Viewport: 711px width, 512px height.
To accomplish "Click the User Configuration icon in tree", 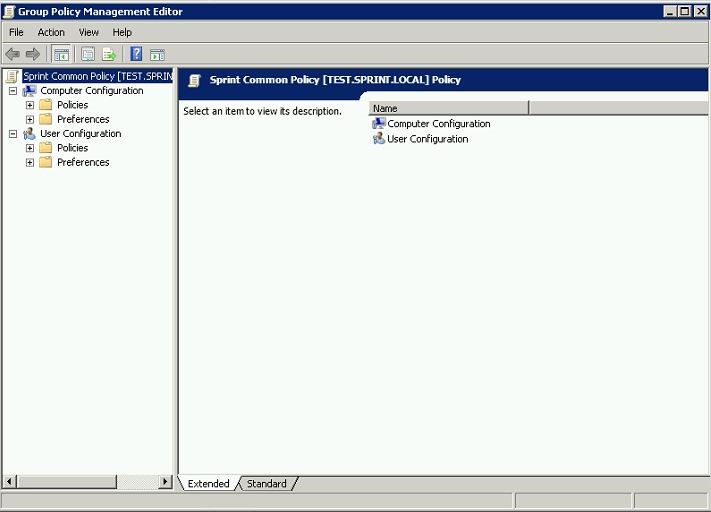I will click(x=29, y=134).
